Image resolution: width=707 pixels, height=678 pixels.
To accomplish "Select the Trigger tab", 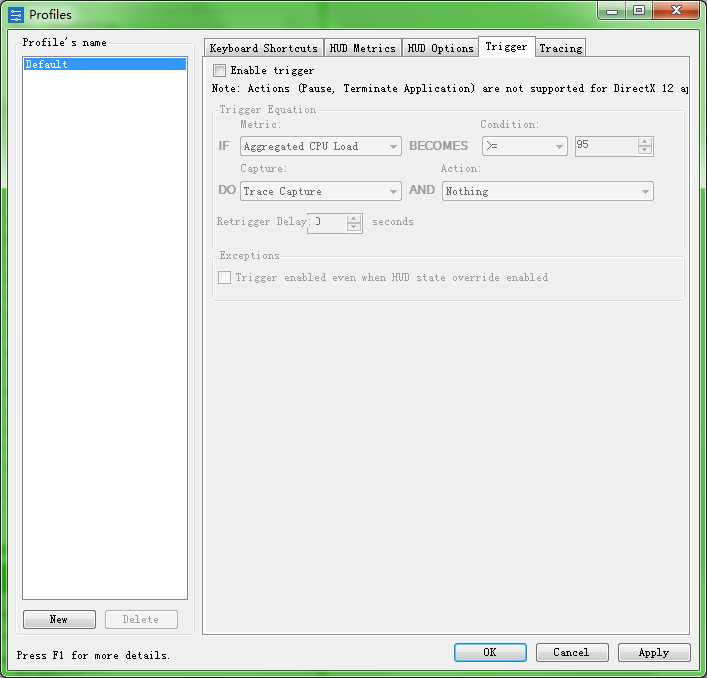I will (x=506, y=46).
